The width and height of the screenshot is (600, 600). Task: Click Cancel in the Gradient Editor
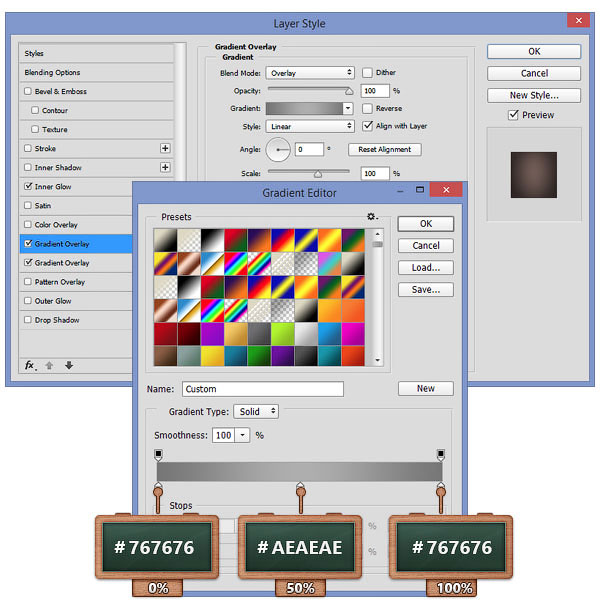click(426, 246)
